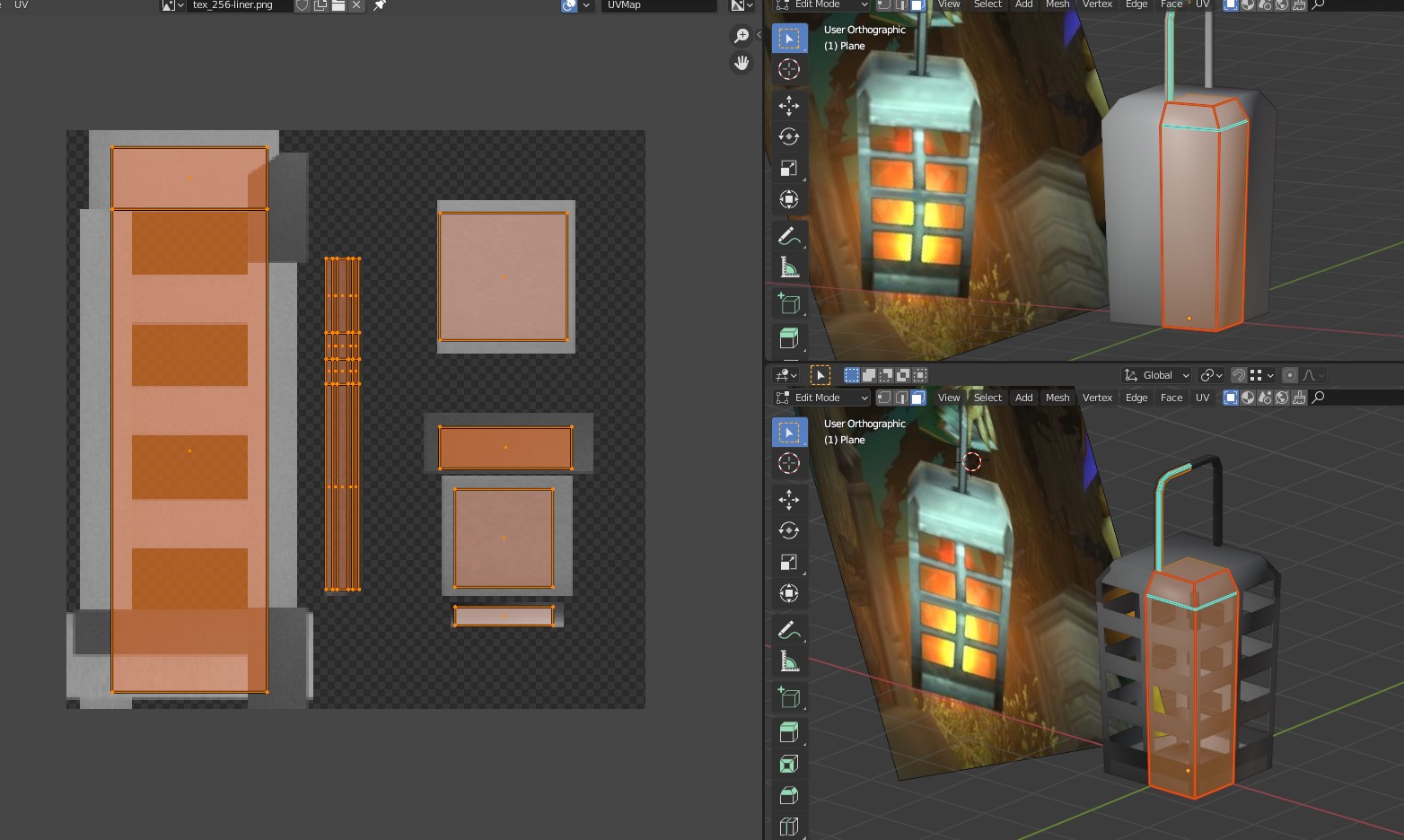
Task: Select the Measure tool in lower viewport
Action: 789,661
